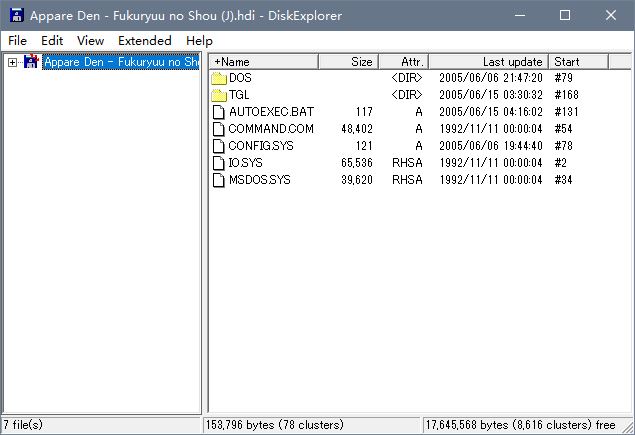This screenshot has width=635, height=435.
Task: Click the <DIR> attribute of TGL
Action: click(407, 95)
